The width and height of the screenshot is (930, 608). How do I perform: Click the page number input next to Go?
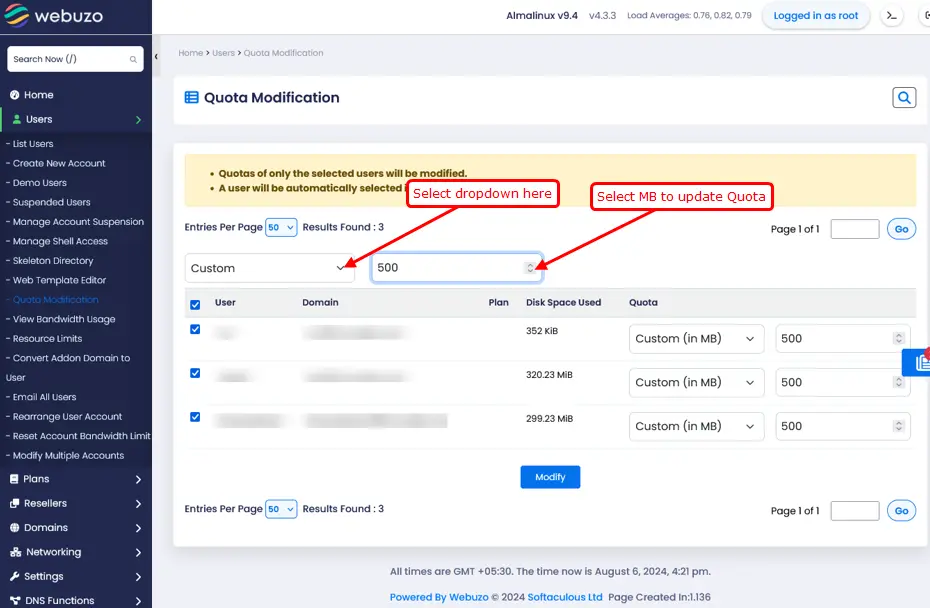click(854, 229)
